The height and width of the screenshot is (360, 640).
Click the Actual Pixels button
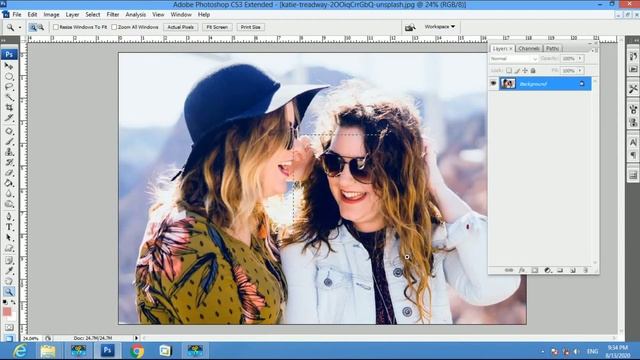pos(181,27)
